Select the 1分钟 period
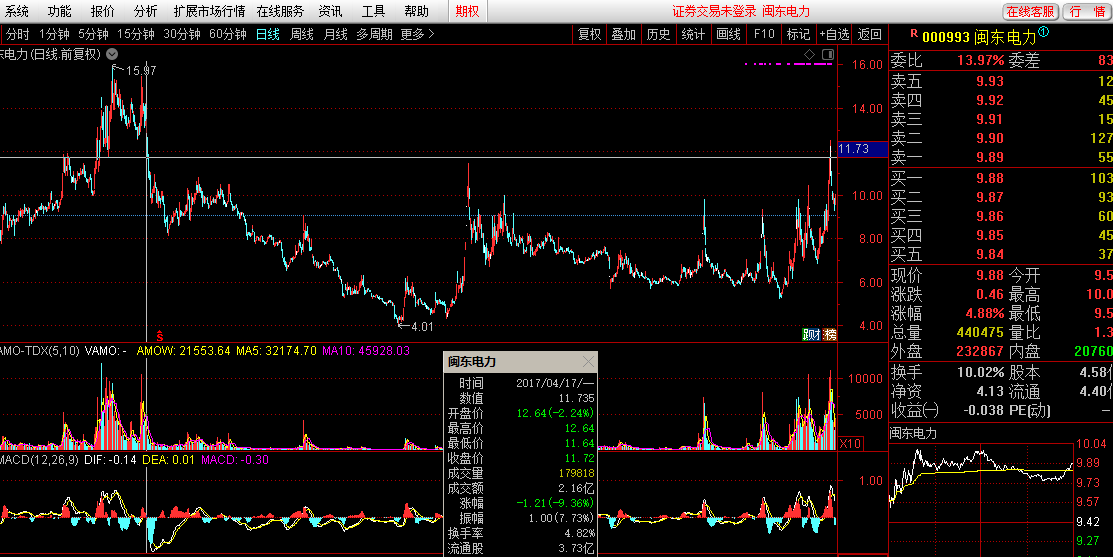 coord(54,34)
